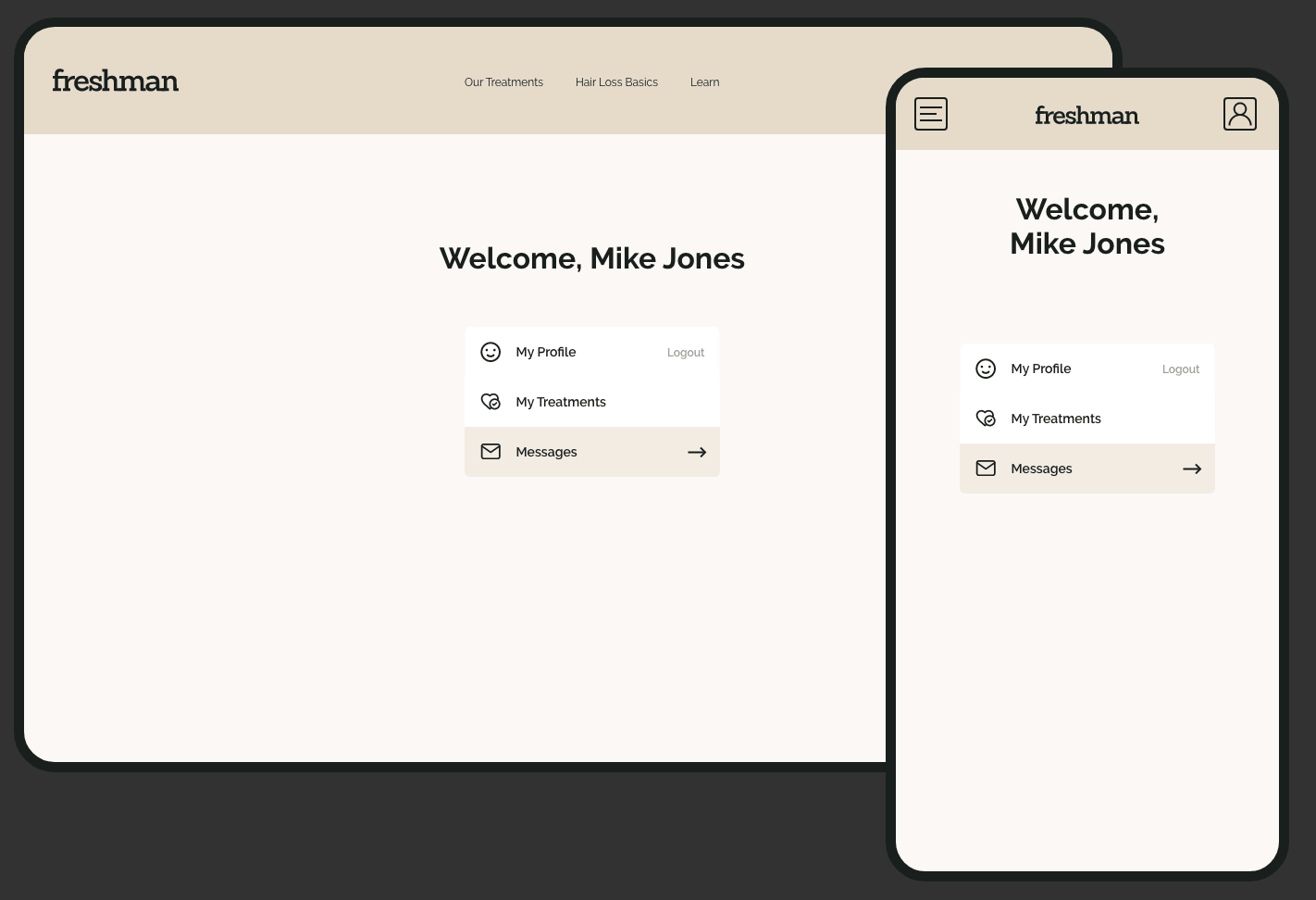This screenshot has height=900, width=1316.
Task: Open Hair Loss Basics nav item
Action: click(616, 82)
